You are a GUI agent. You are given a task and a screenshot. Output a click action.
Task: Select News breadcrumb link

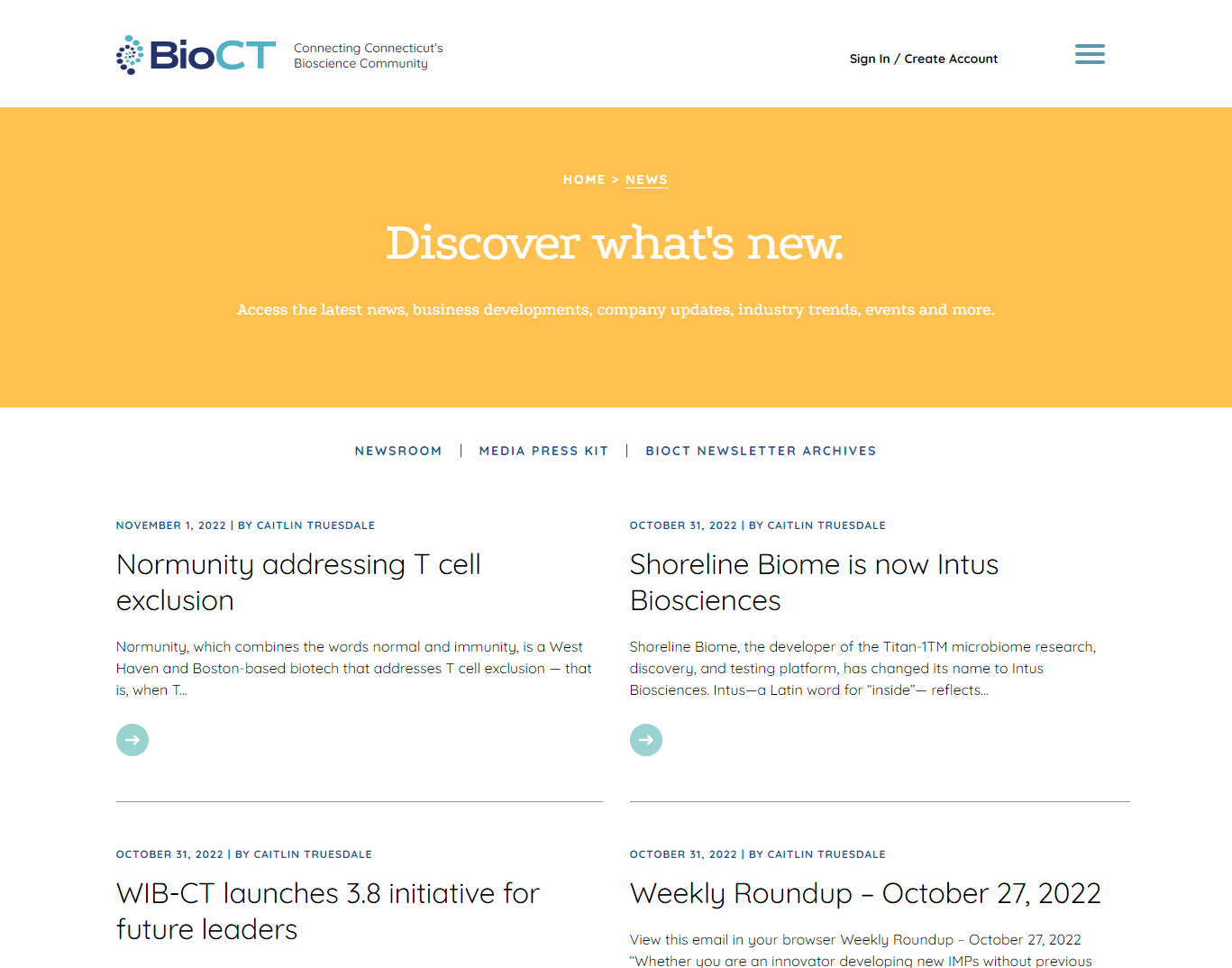(x=646, y=179)
